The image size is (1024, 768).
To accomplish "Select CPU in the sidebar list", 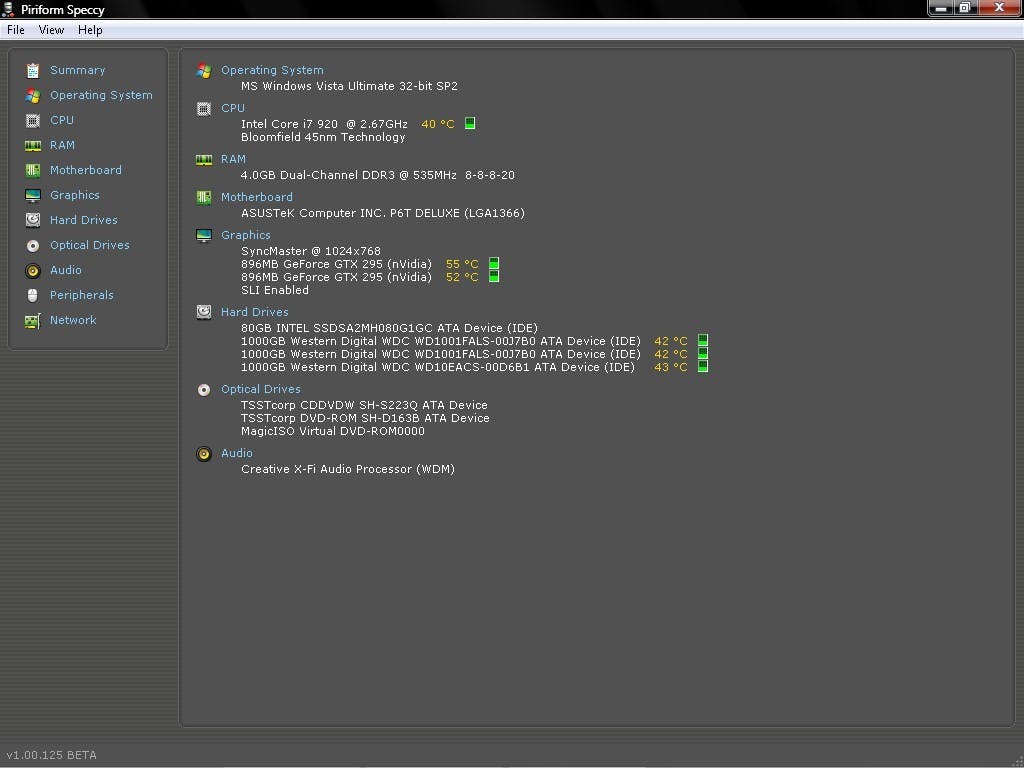I will point(61,120).
